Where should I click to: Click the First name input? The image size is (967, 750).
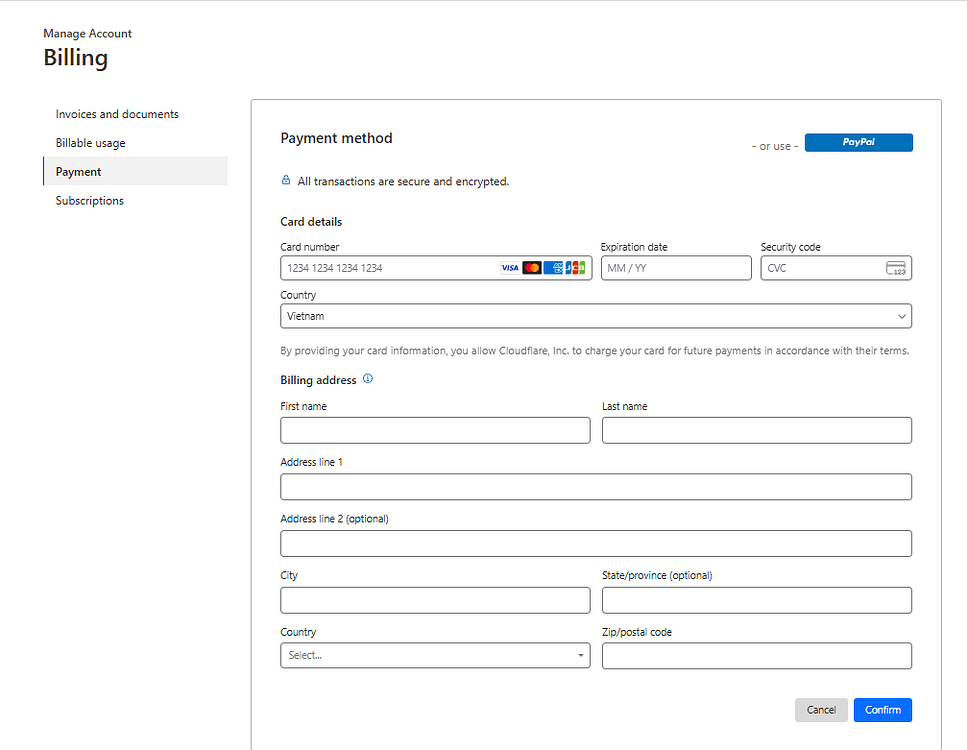point(435,430)
